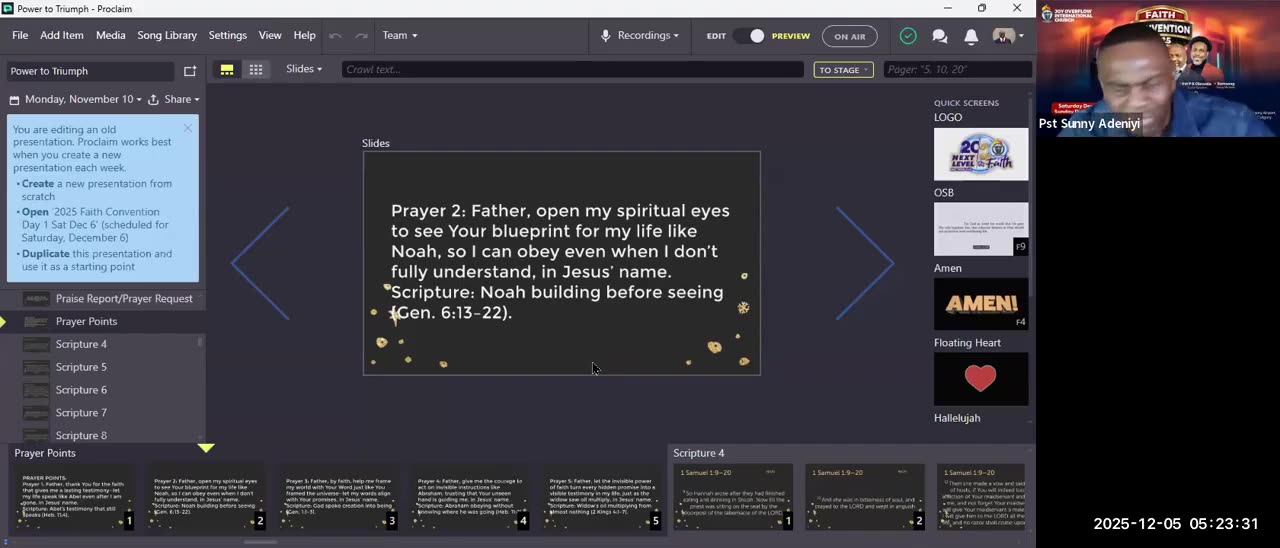Click the microphone Recordings icon
This screenshot has height=548, width=1280.
(x=605, y=35)
